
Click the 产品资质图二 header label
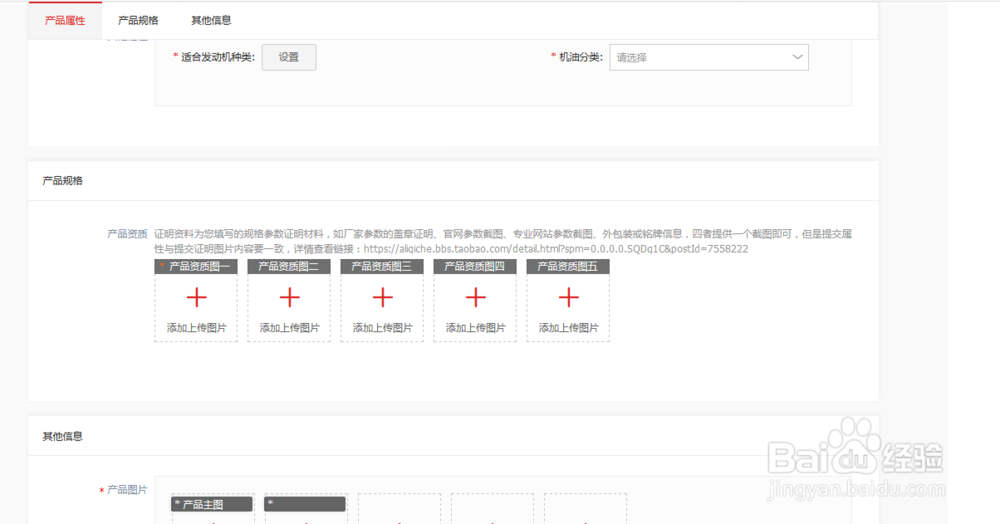click(x=289, y=266)
